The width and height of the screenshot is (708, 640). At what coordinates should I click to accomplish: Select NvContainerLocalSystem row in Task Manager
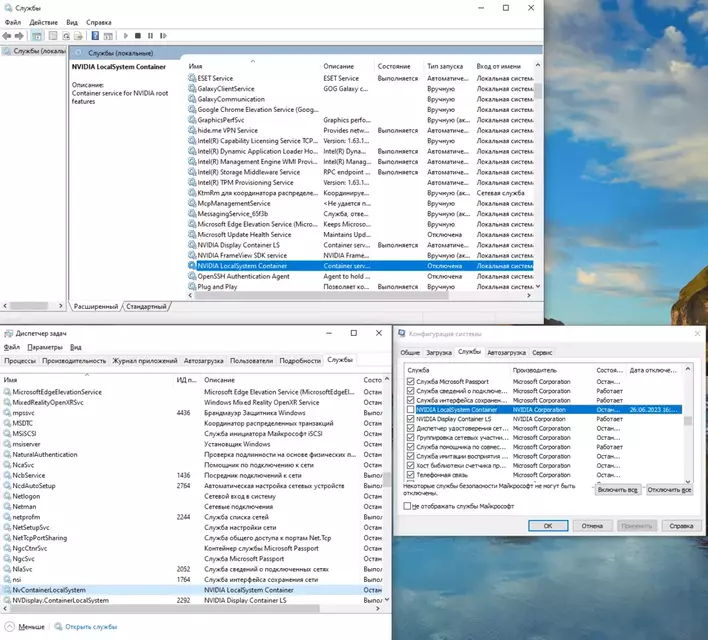192,590
